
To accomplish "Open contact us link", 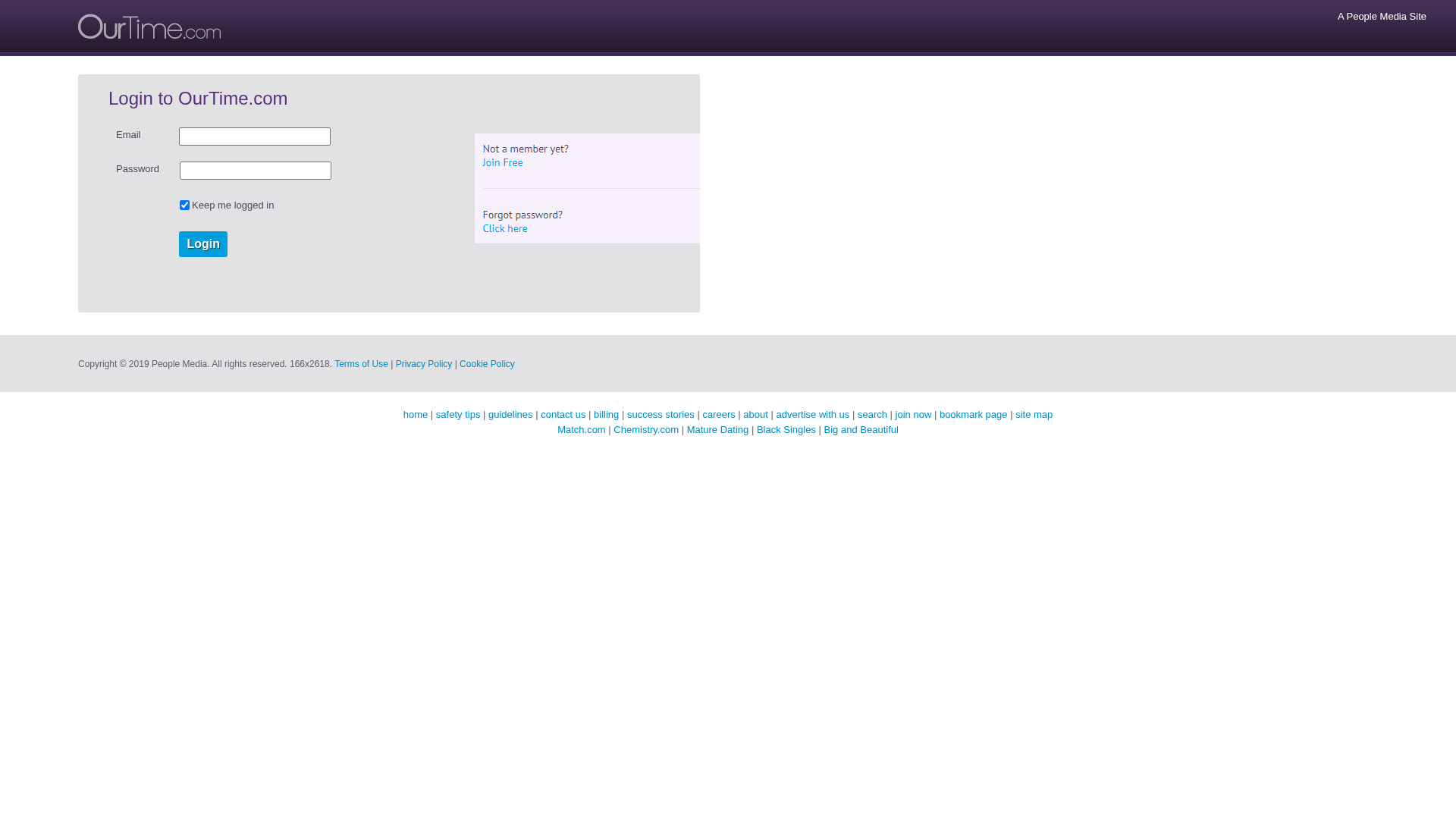I will point(563,415).
